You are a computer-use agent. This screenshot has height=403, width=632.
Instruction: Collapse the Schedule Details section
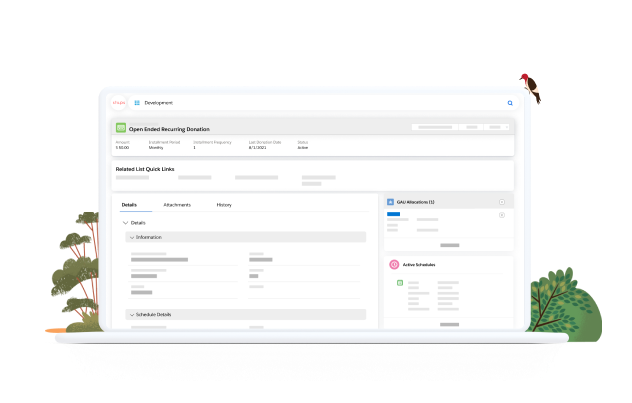(245, 314)
